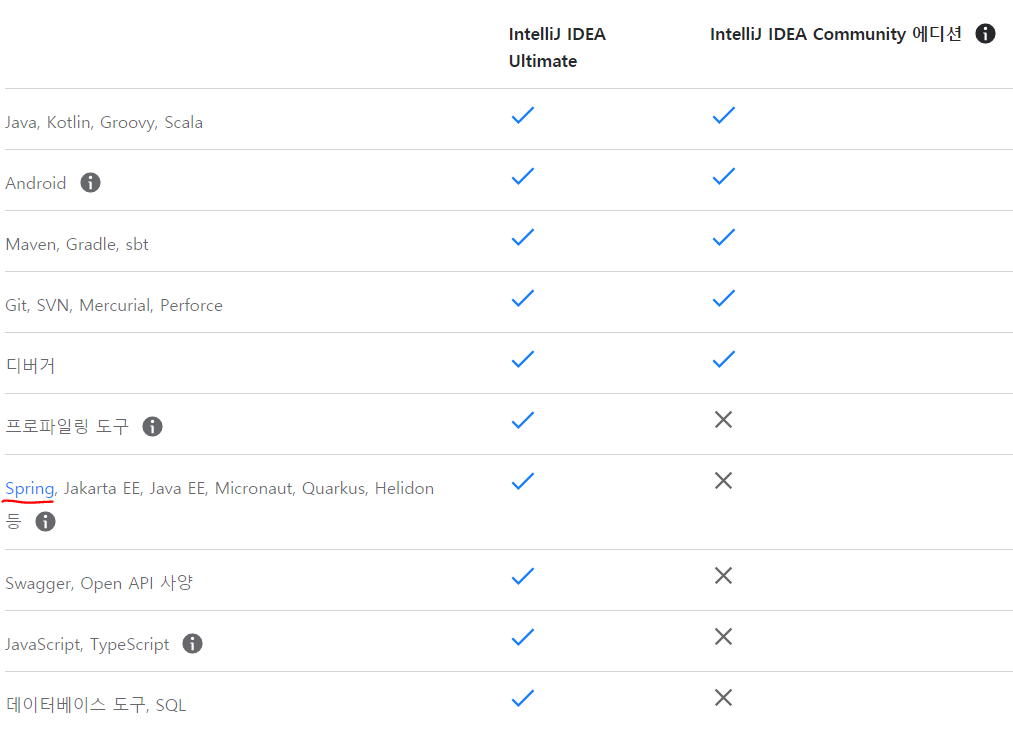Click the info icon beside Android
Screen dimensions: 1013x738
click(90, 183)
